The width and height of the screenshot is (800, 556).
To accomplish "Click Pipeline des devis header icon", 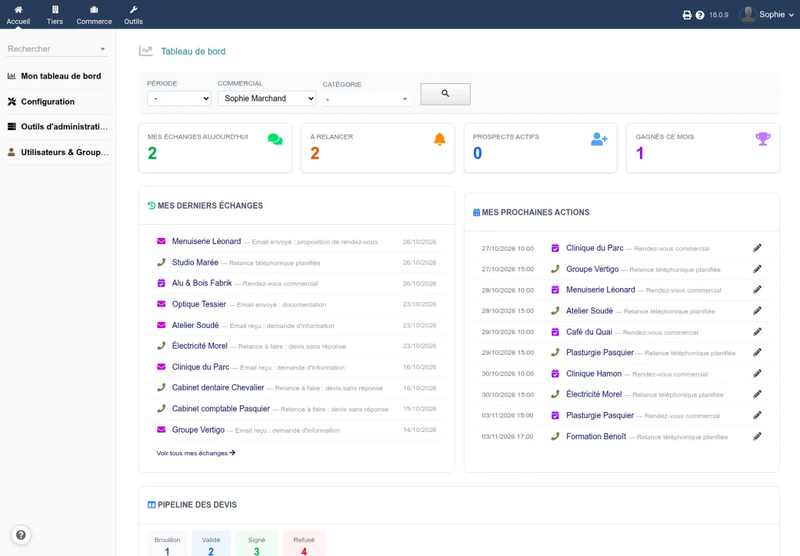I will tap(152, 504).
